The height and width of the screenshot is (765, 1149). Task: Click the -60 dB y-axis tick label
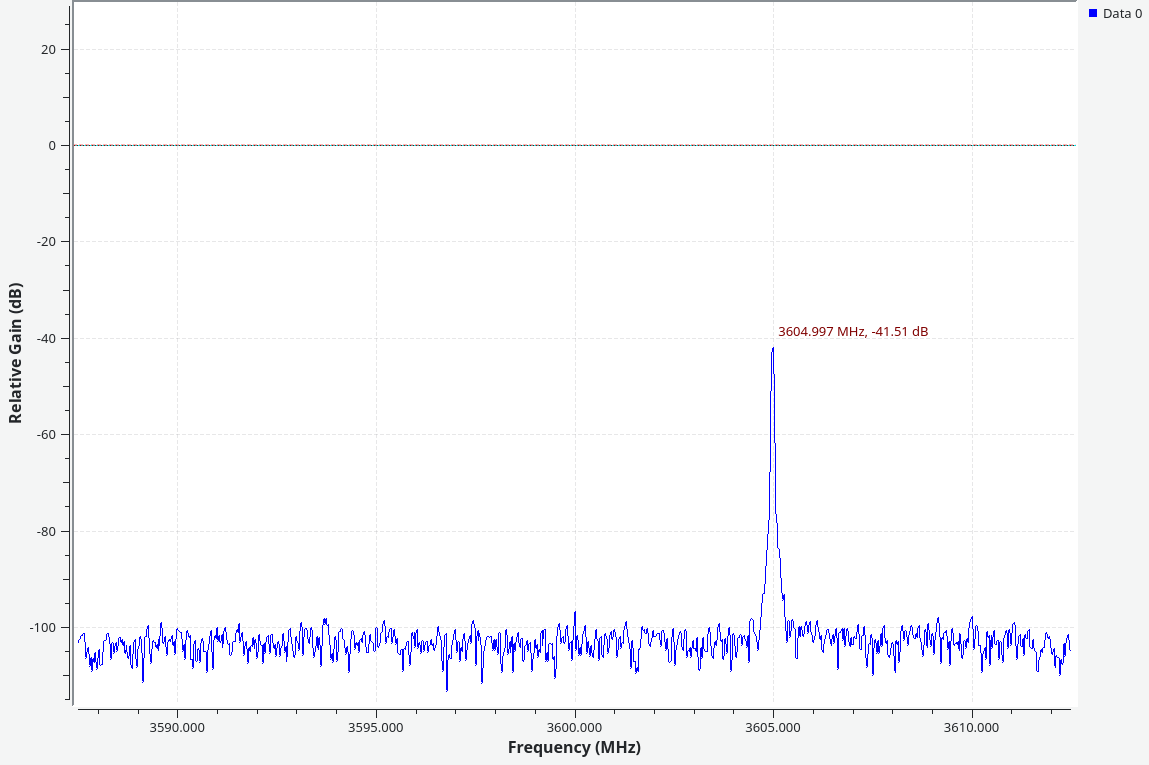[46, 435]
